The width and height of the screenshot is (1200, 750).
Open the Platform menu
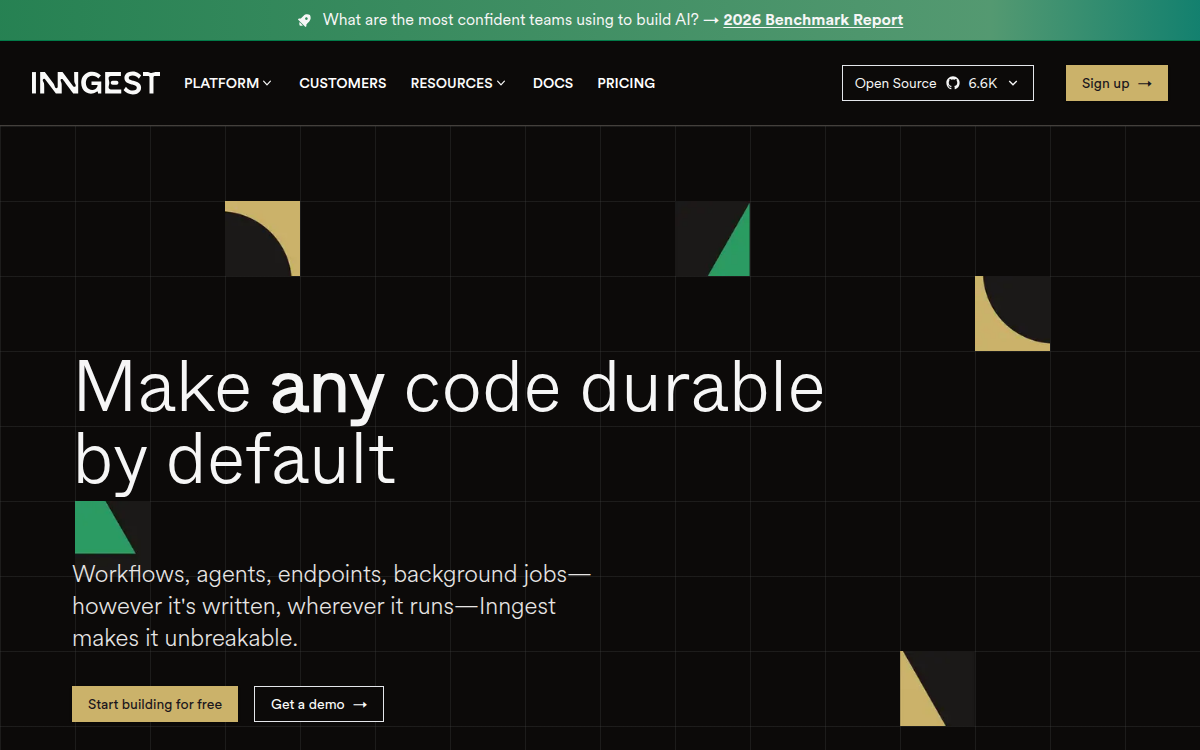228,83
